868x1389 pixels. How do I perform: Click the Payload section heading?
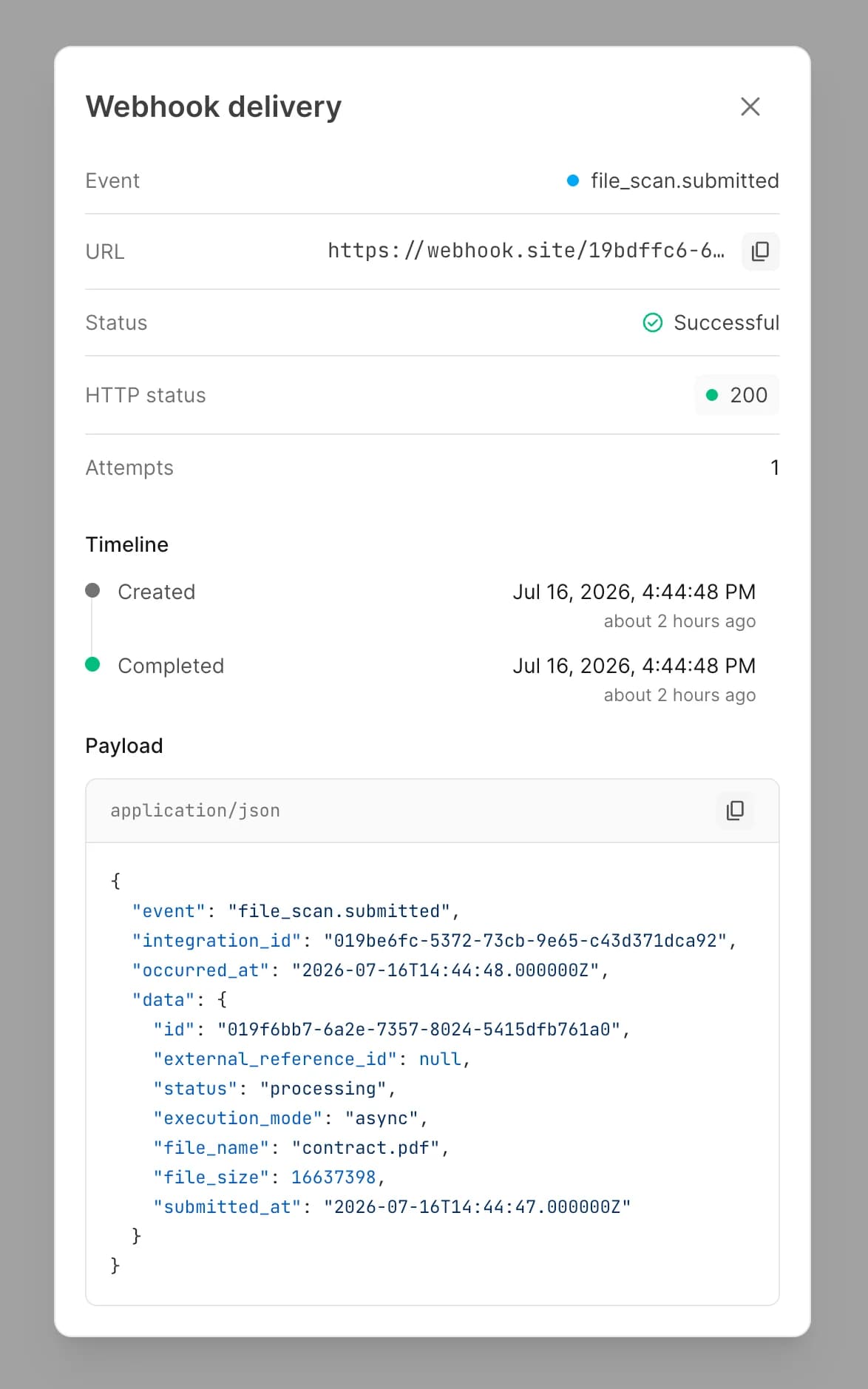click(x=124, y=746)
